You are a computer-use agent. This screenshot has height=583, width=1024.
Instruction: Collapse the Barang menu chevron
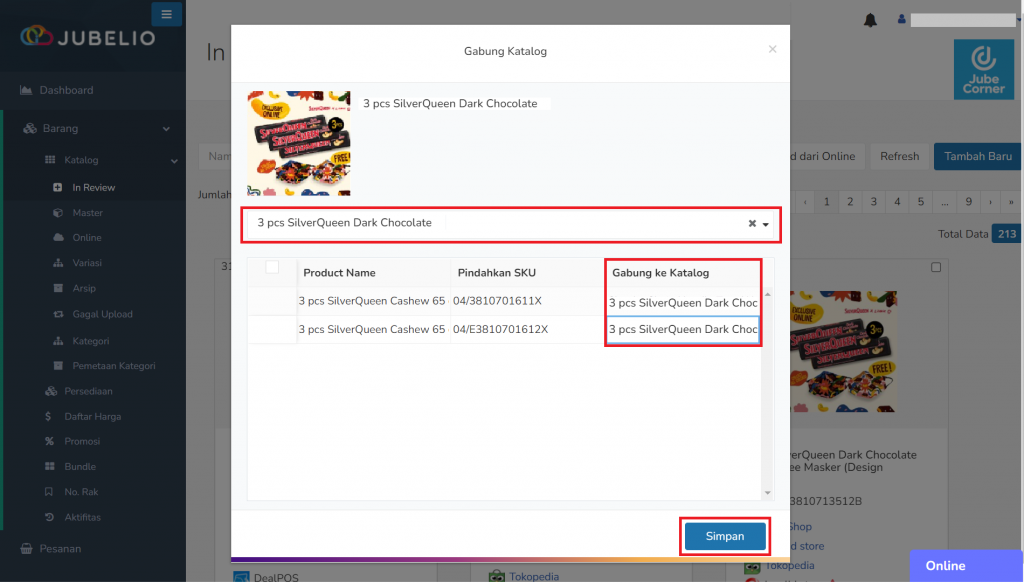click(166, 129)
